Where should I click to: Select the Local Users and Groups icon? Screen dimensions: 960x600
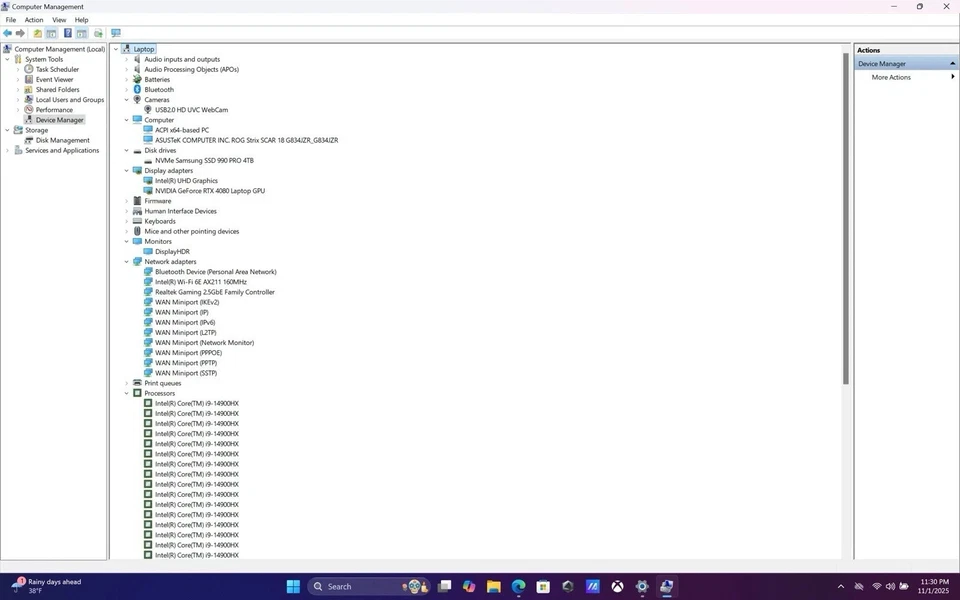[x=29, y=100]
